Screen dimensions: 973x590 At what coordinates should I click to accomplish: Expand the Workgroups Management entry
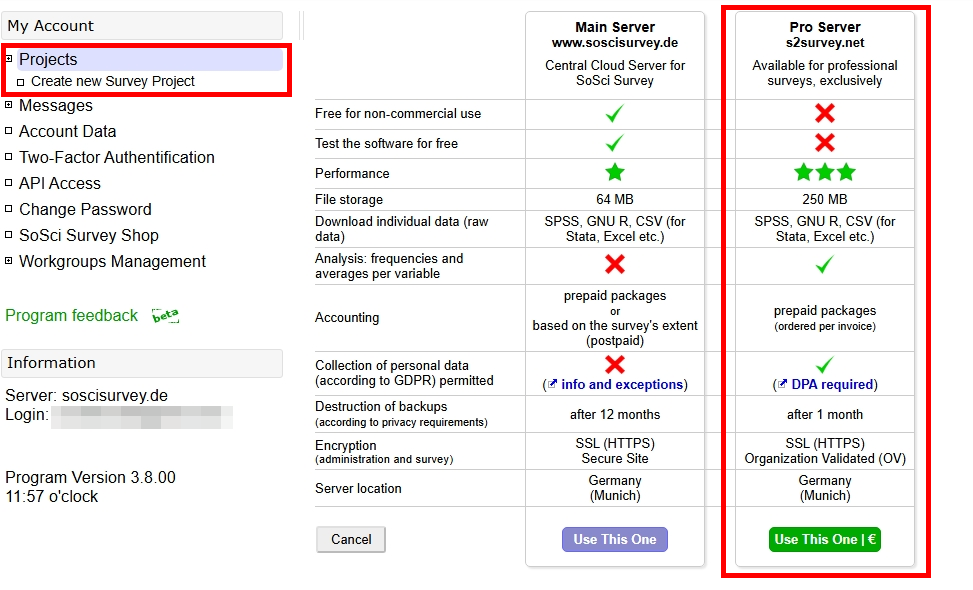point(10,260)
